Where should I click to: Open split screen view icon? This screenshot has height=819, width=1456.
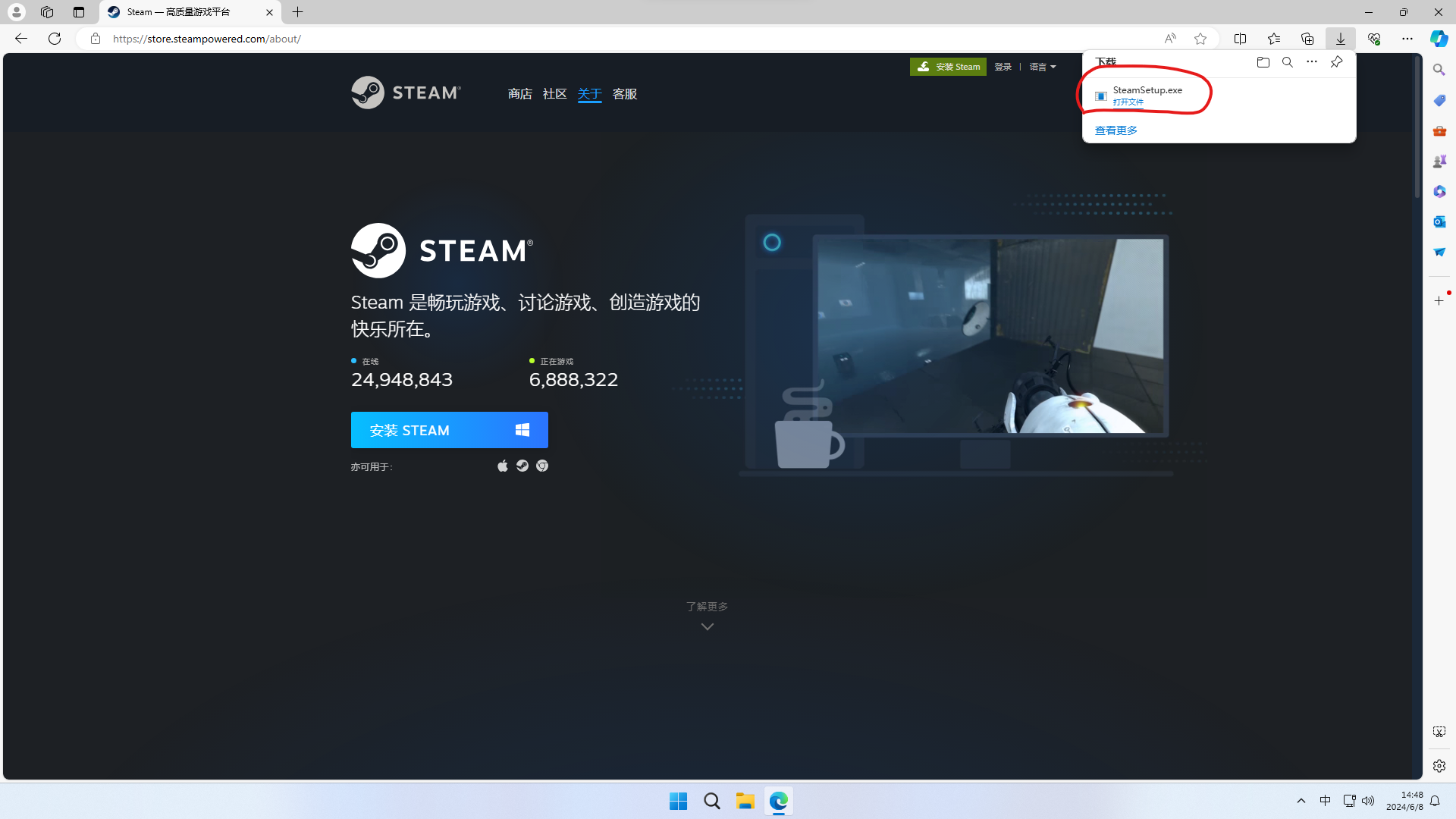pos(1241,39)
